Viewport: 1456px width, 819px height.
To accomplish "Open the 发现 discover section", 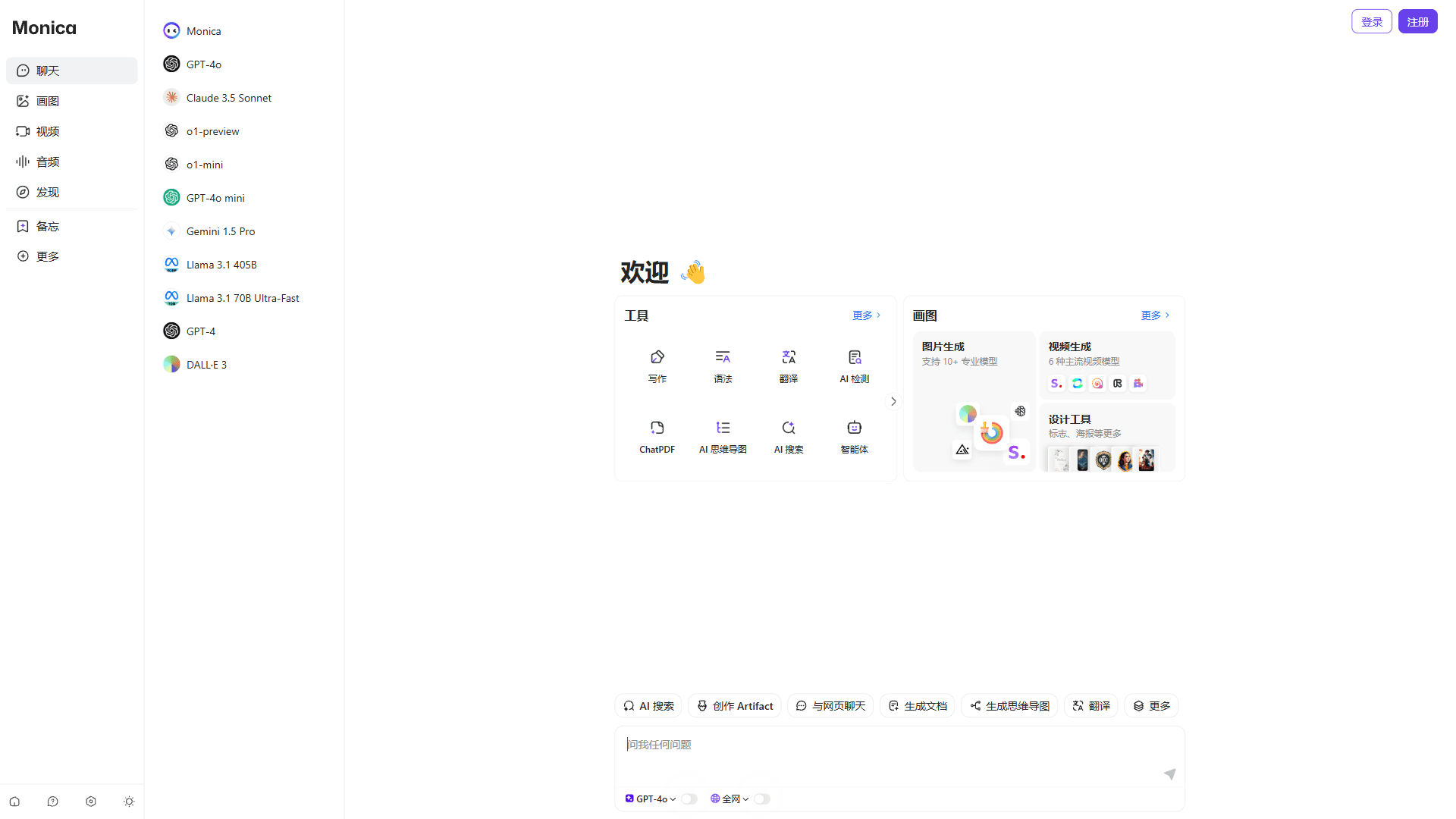I will coord(72,192).
